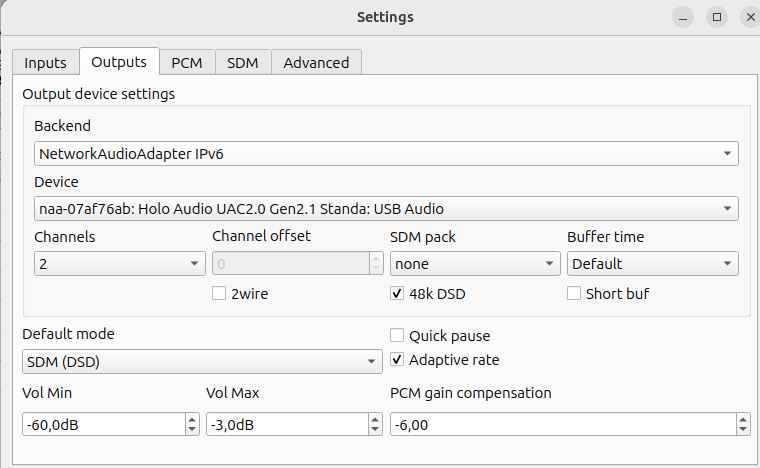This screenshot has width=760, height=468.
Task: Go to the Advanced tab
Action: 316,62
